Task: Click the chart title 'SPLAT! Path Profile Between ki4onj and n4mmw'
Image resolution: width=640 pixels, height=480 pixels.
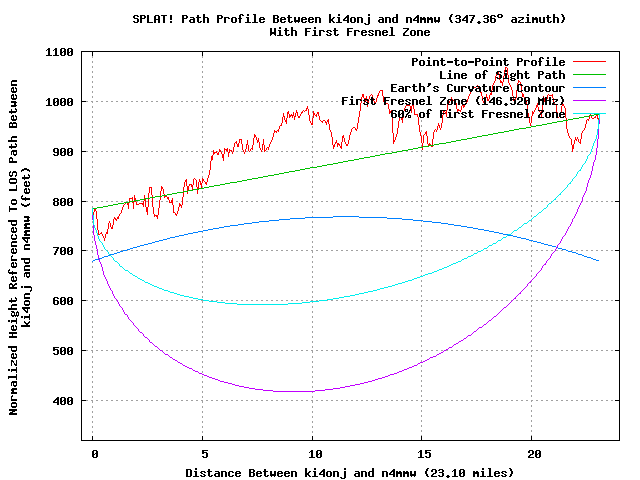Action: click(x=289, y=19)
